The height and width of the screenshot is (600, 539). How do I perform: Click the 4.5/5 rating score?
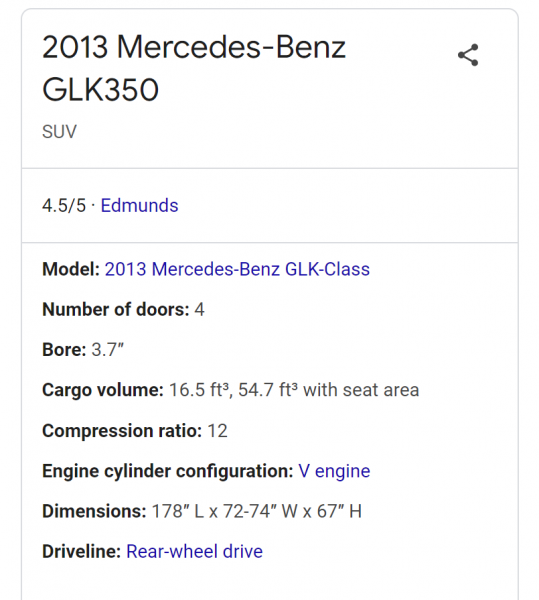click(x=64, y=205)
